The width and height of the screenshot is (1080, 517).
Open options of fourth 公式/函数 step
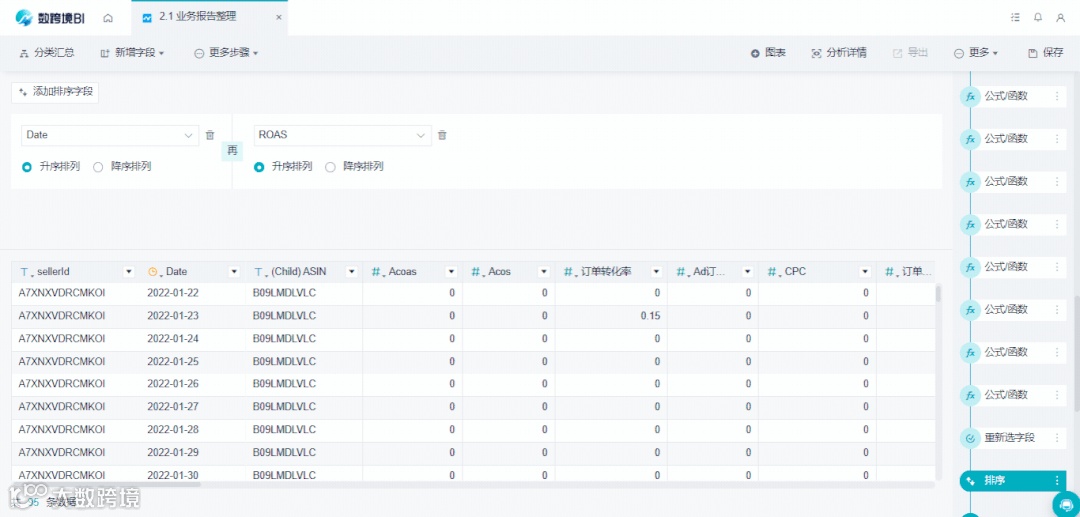[1057, 224]
